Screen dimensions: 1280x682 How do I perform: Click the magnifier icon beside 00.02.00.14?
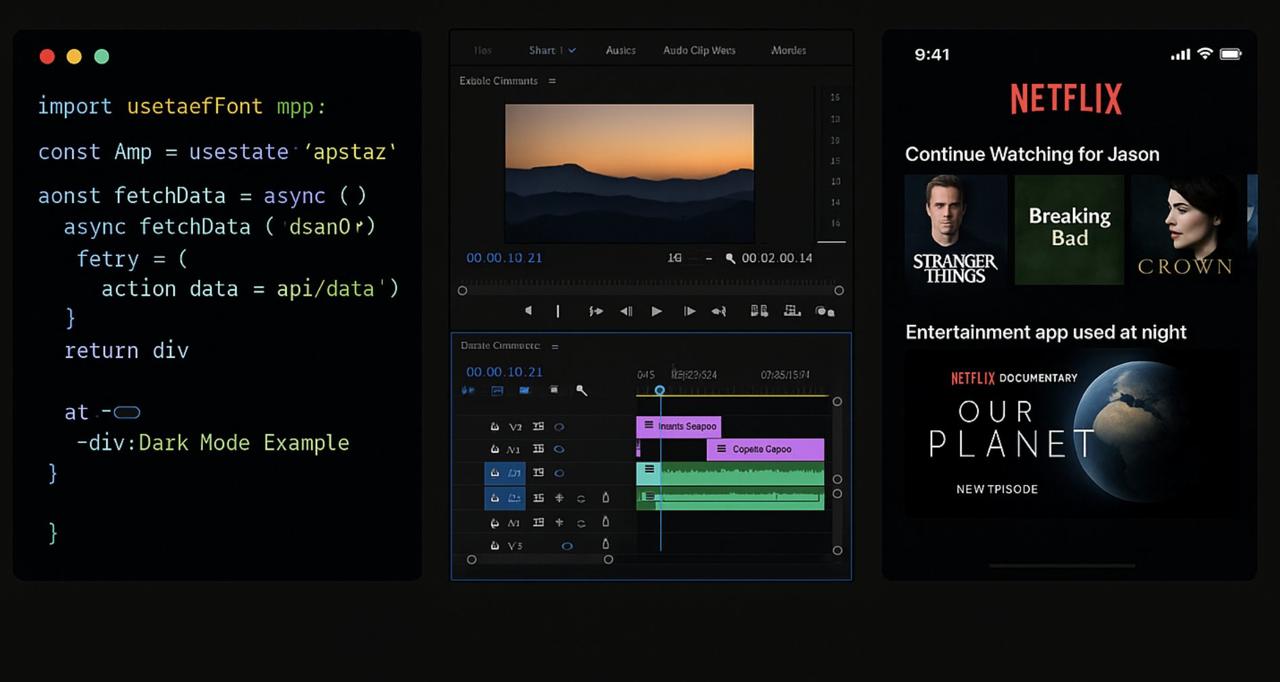tap(730, 258)
